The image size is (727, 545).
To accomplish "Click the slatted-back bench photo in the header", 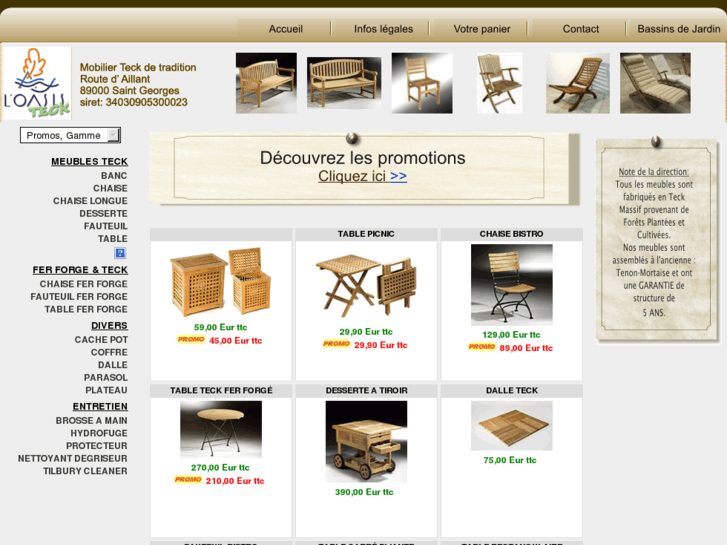I will [344, 83].
